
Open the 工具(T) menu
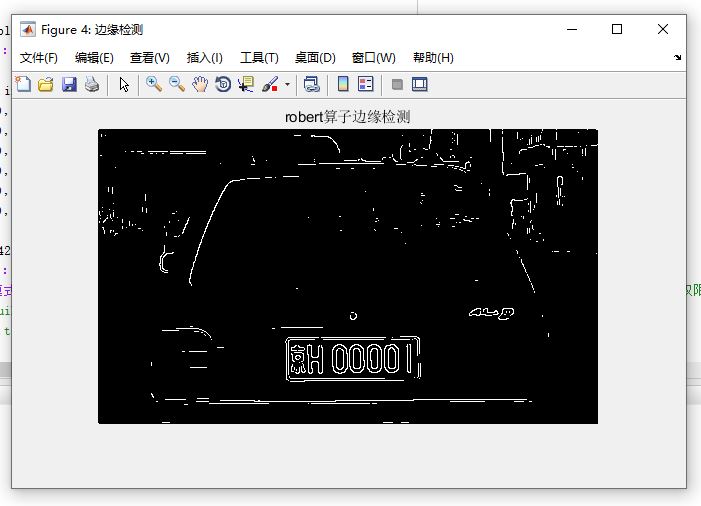259,58
